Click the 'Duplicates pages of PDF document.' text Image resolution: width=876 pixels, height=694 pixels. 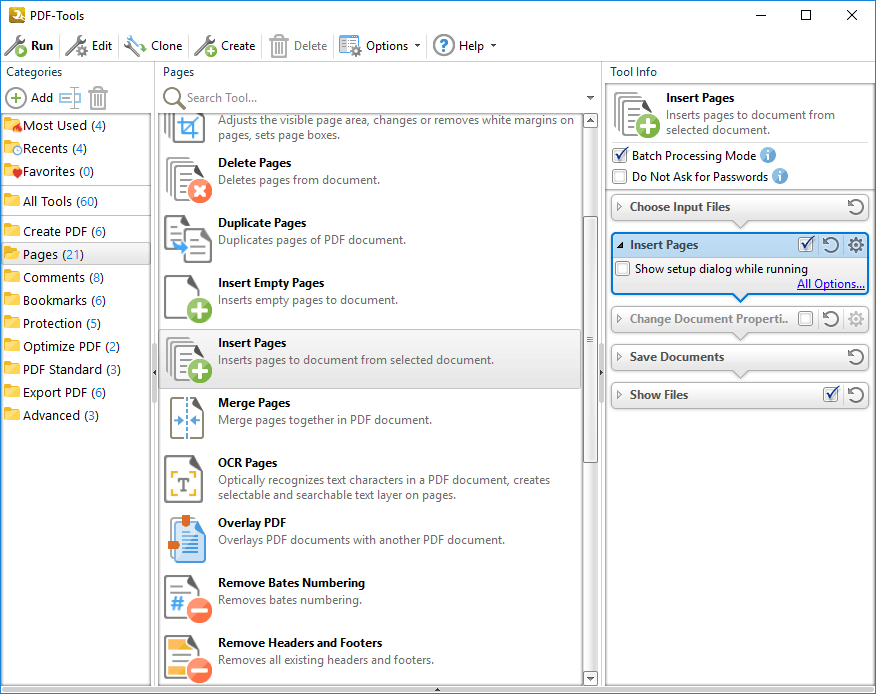point(312,240)
